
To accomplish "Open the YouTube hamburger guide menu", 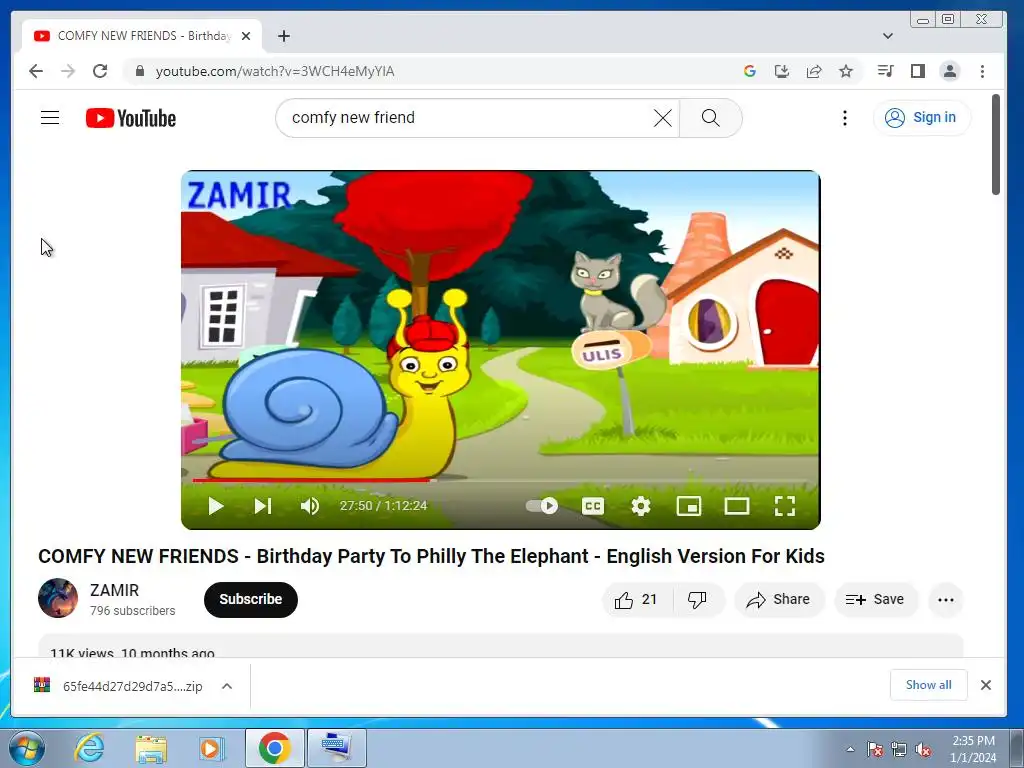I will [x=50, y=118].
